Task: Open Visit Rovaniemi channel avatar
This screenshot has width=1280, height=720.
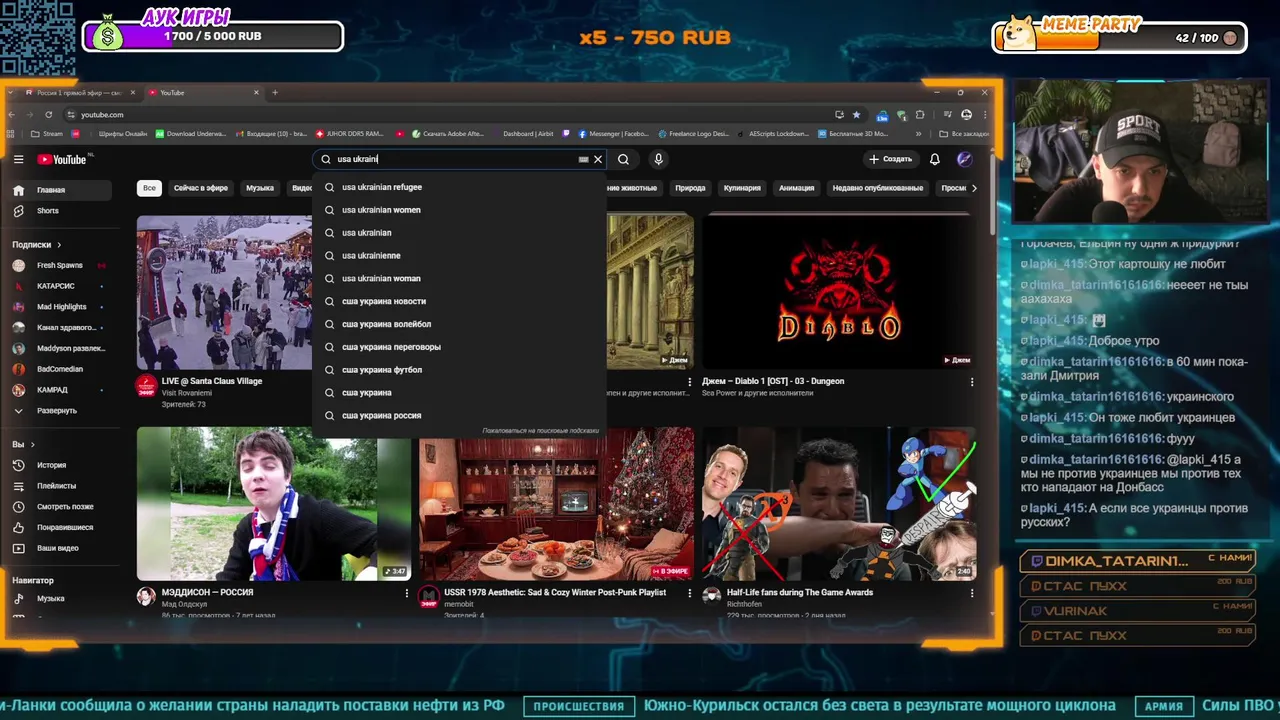Action: 146,386
